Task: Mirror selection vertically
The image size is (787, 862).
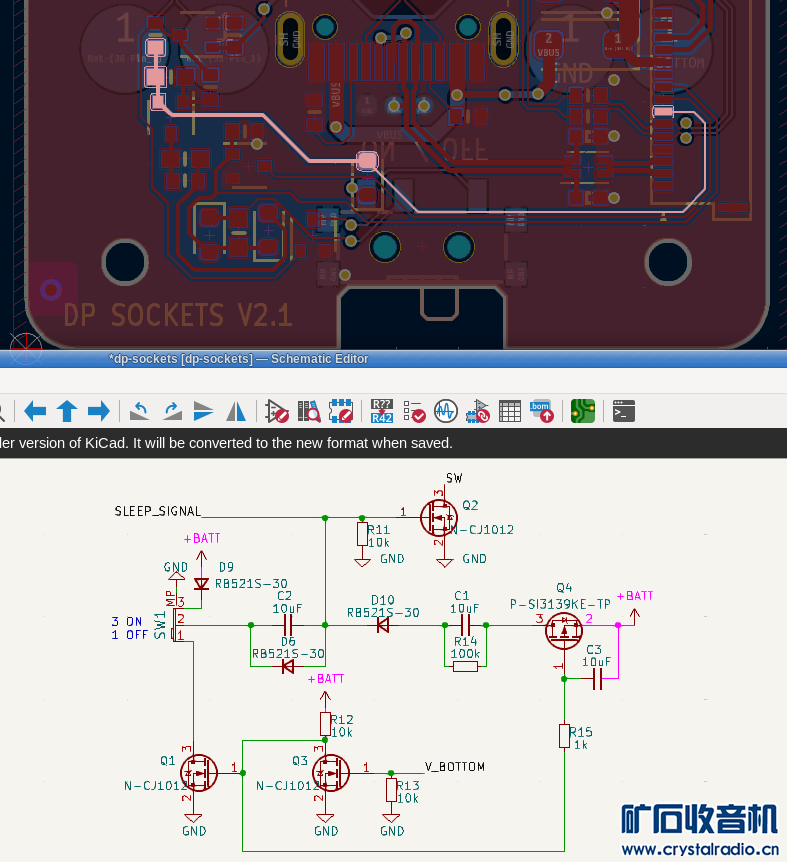Action: coord(204,411)
